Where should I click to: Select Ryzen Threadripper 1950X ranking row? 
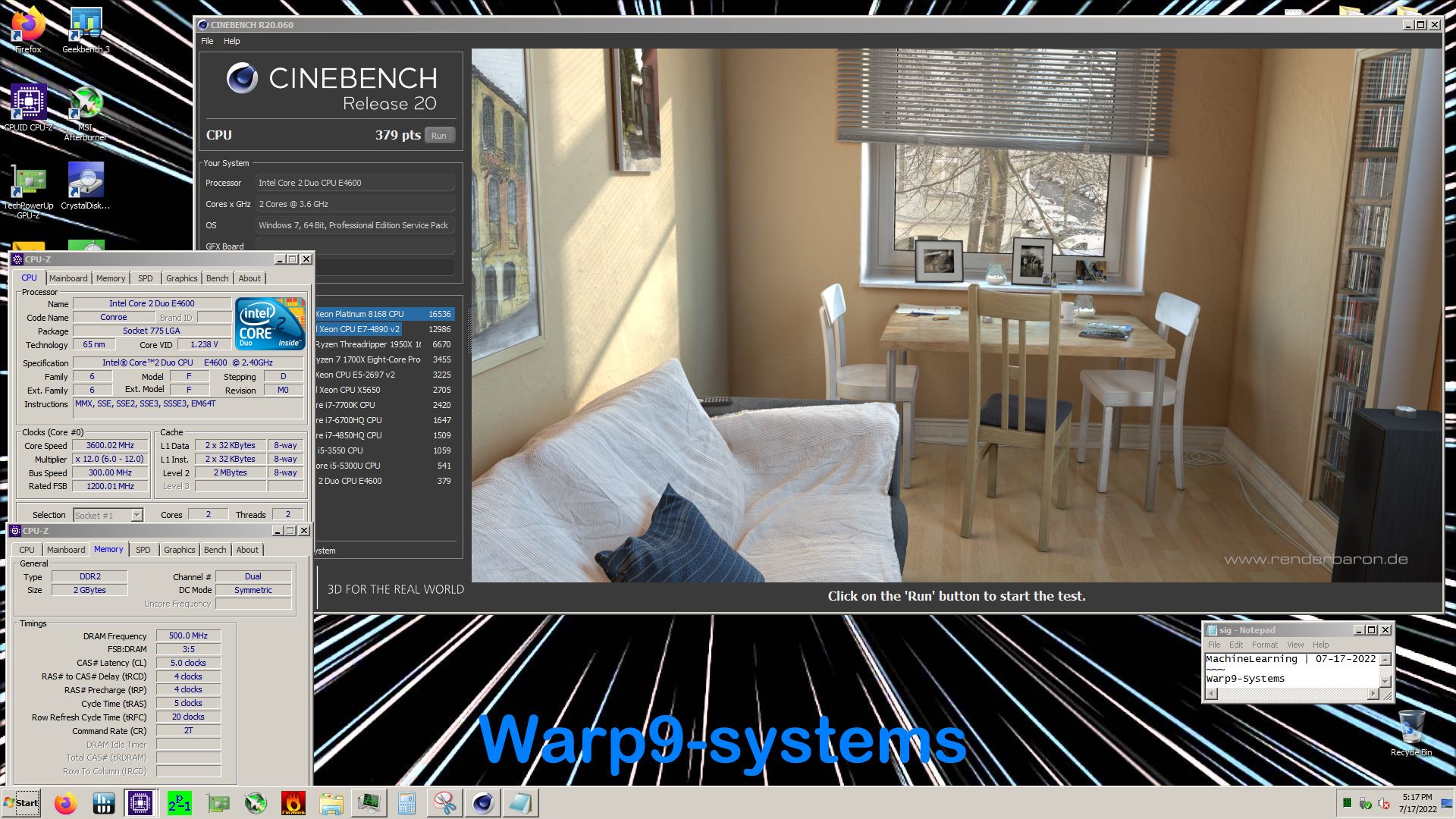pyautogui.click(x=384, y=344)
